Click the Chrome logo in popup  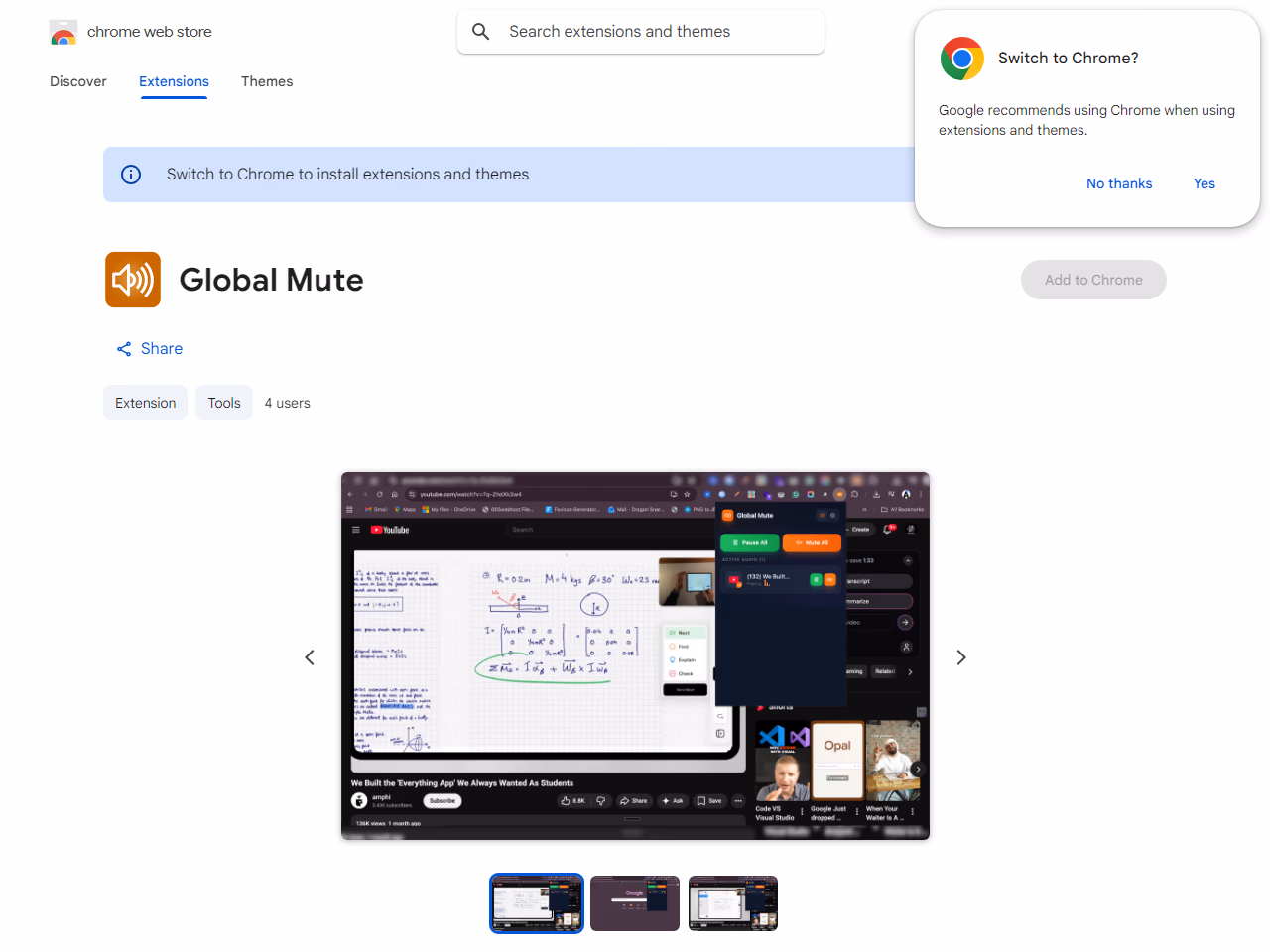pyautogui.click(x=961, y=59)
